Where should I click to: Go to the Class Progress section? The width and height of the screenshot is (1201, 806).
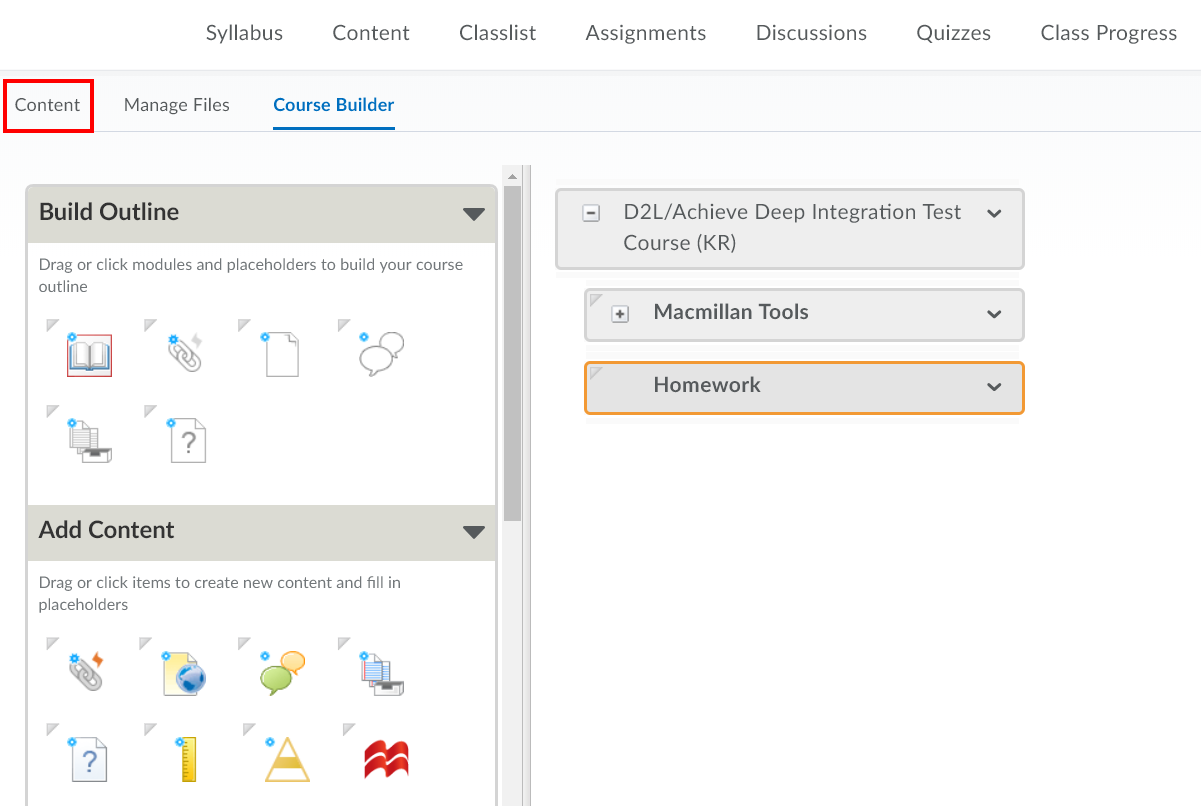1107,32
